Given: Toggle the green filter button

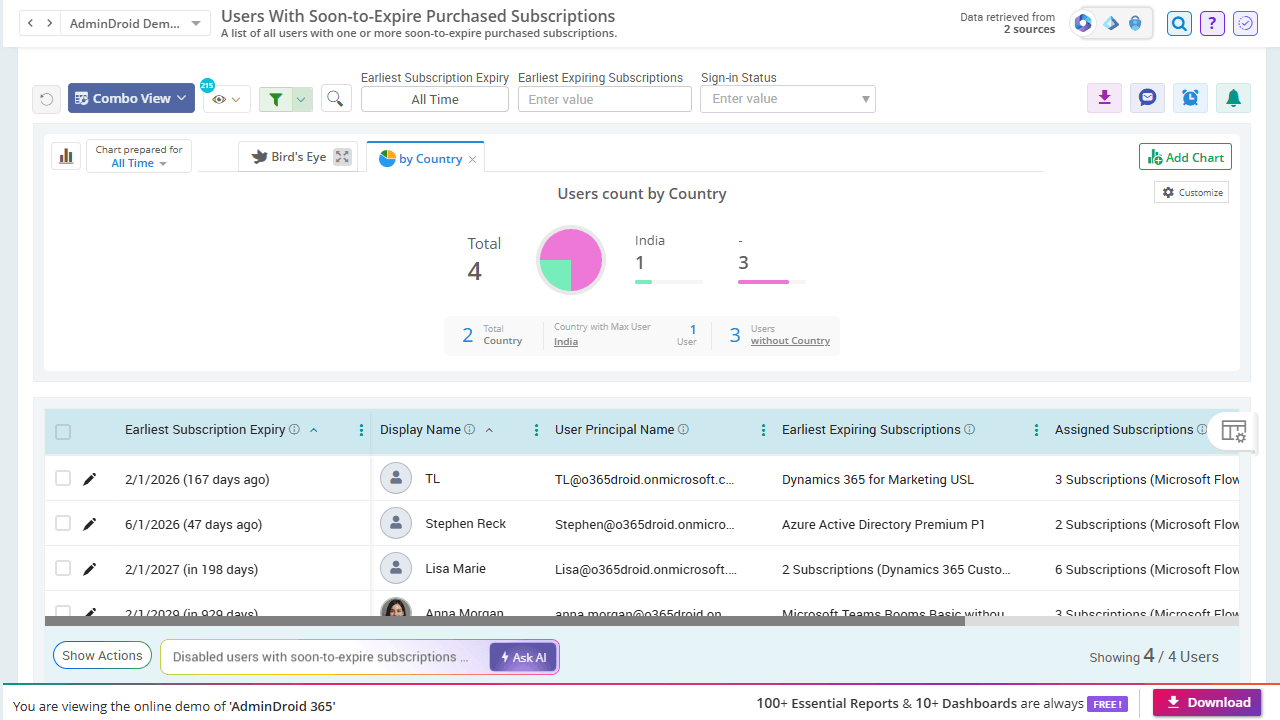Looking at the screenshot, I should pyautogui.click(x=275, y=99).
